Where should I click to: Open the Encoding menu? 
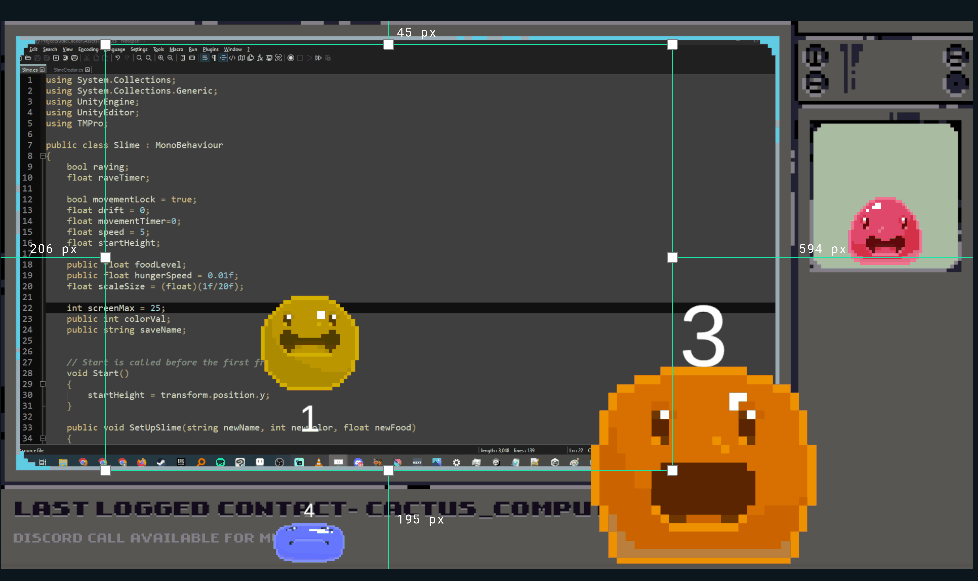pos(88,48)
